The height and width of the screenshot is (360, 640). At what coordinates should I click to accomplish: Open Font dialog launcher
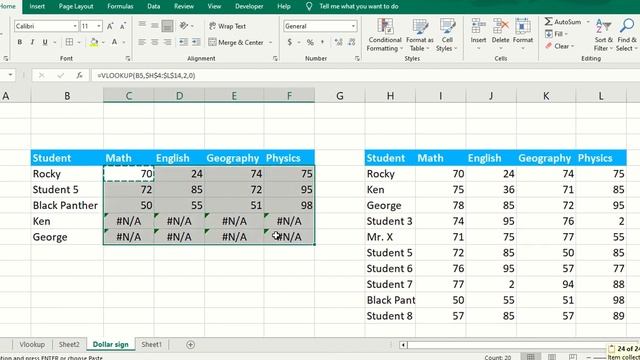point(128,59)
